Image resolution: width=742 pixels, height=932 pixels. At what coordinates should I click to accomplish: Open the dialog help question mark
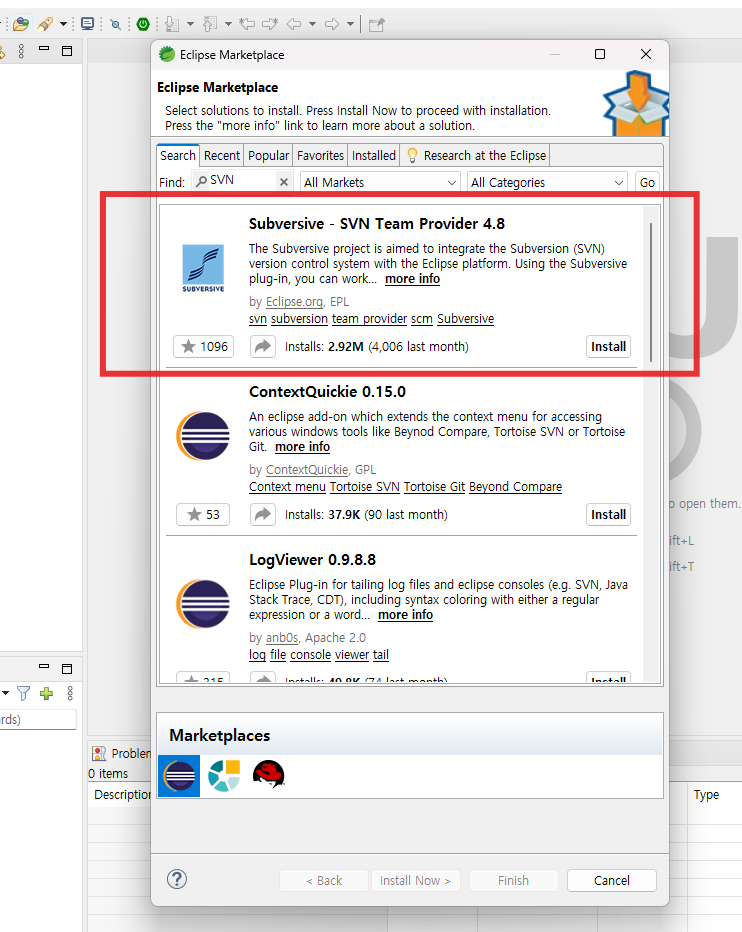tap(177, 879)
